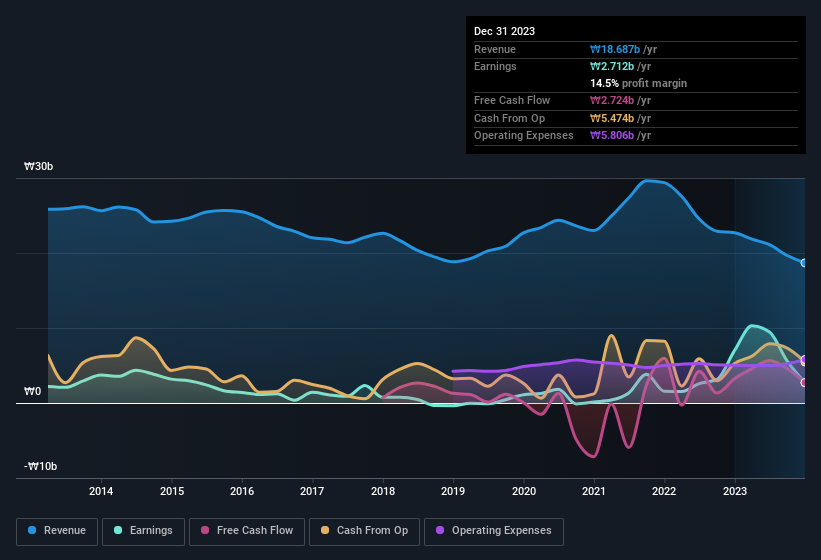Click the ₩30b y-axis label
The width and height of the screenshot is (821, 560).
click(x=41, y=167)
